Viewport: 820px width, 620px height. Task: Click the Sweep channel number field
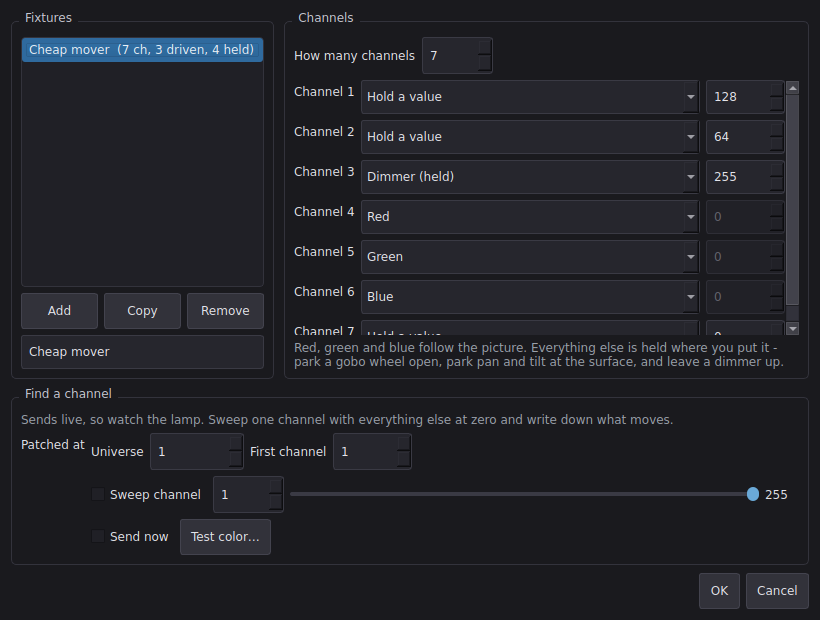[248, 495]
